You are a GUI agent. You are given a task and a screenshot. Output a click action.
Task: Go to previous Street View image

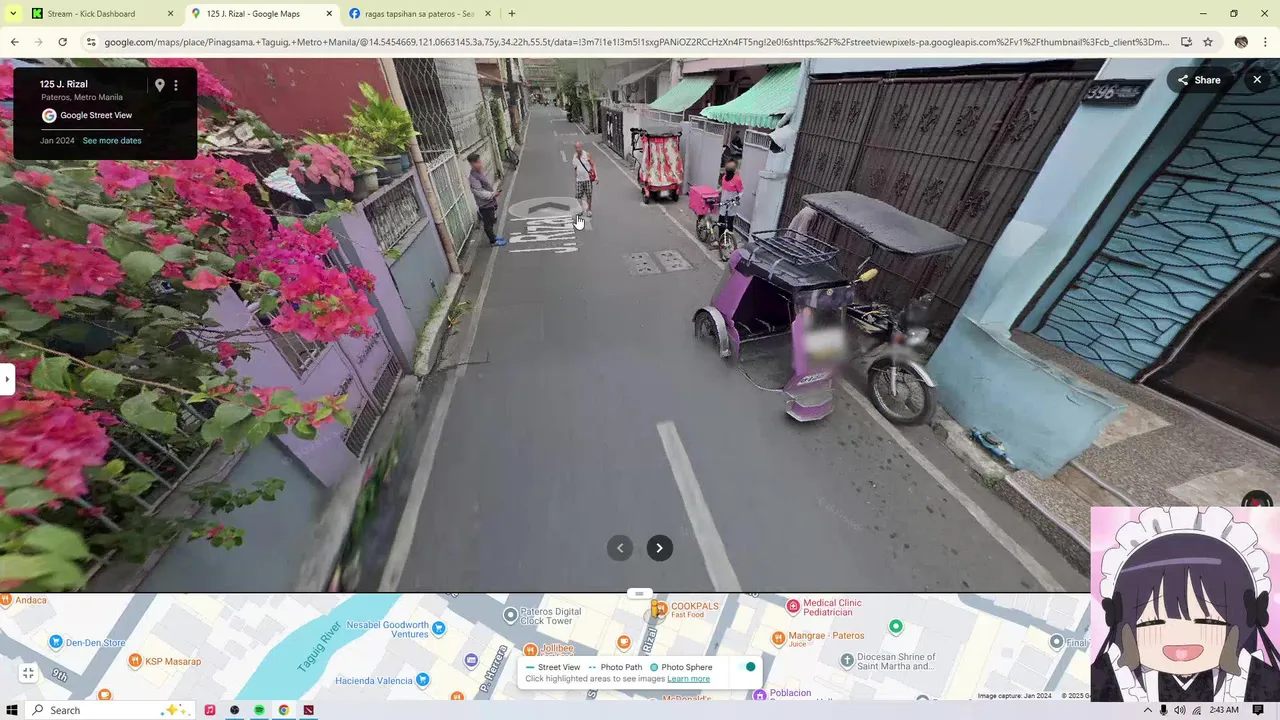(620, 548)
